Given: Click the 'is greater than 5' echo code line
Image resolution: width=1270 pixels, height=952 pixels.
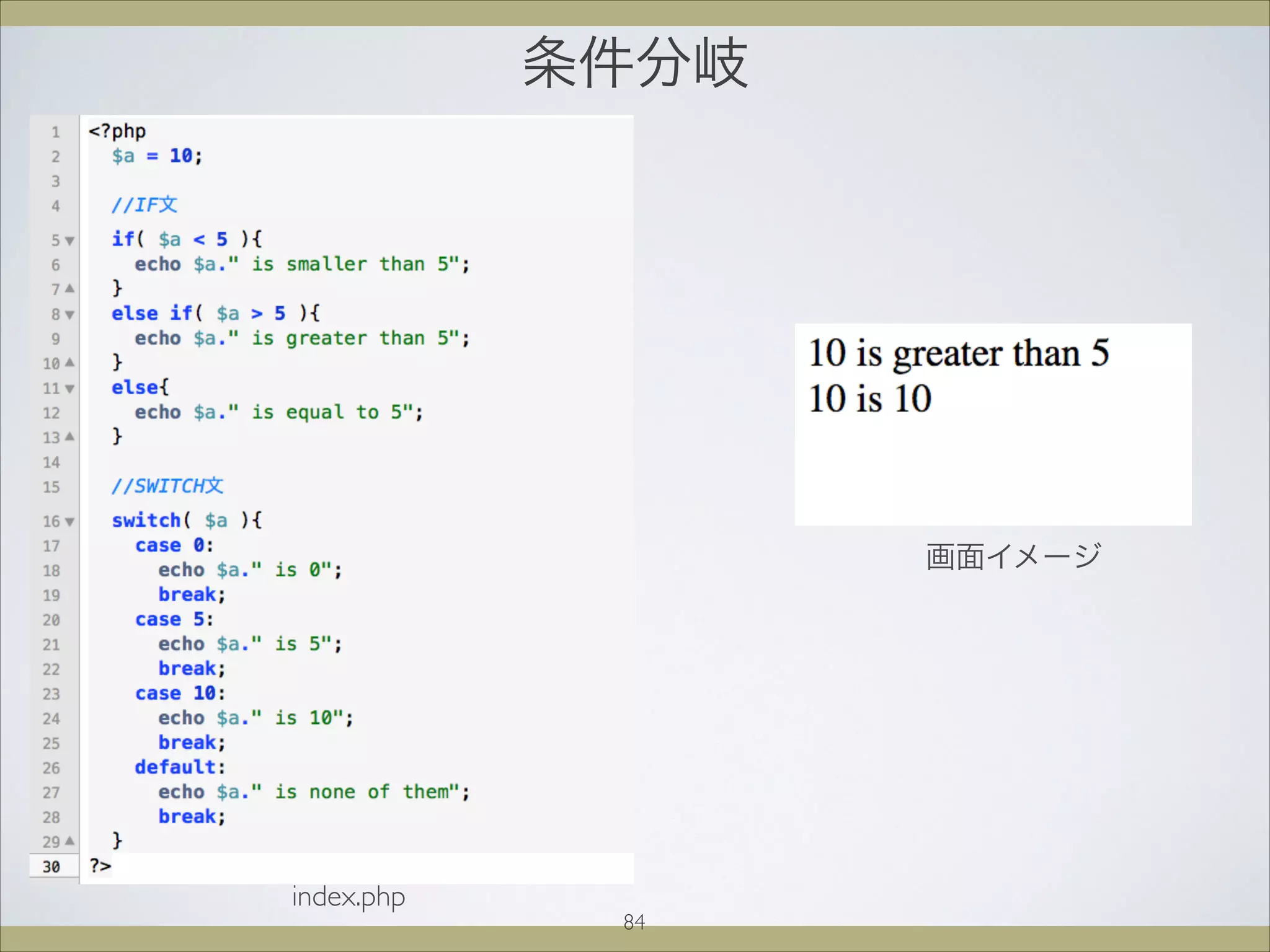Looking at the screenshot, I should click(x=303, y=338).
